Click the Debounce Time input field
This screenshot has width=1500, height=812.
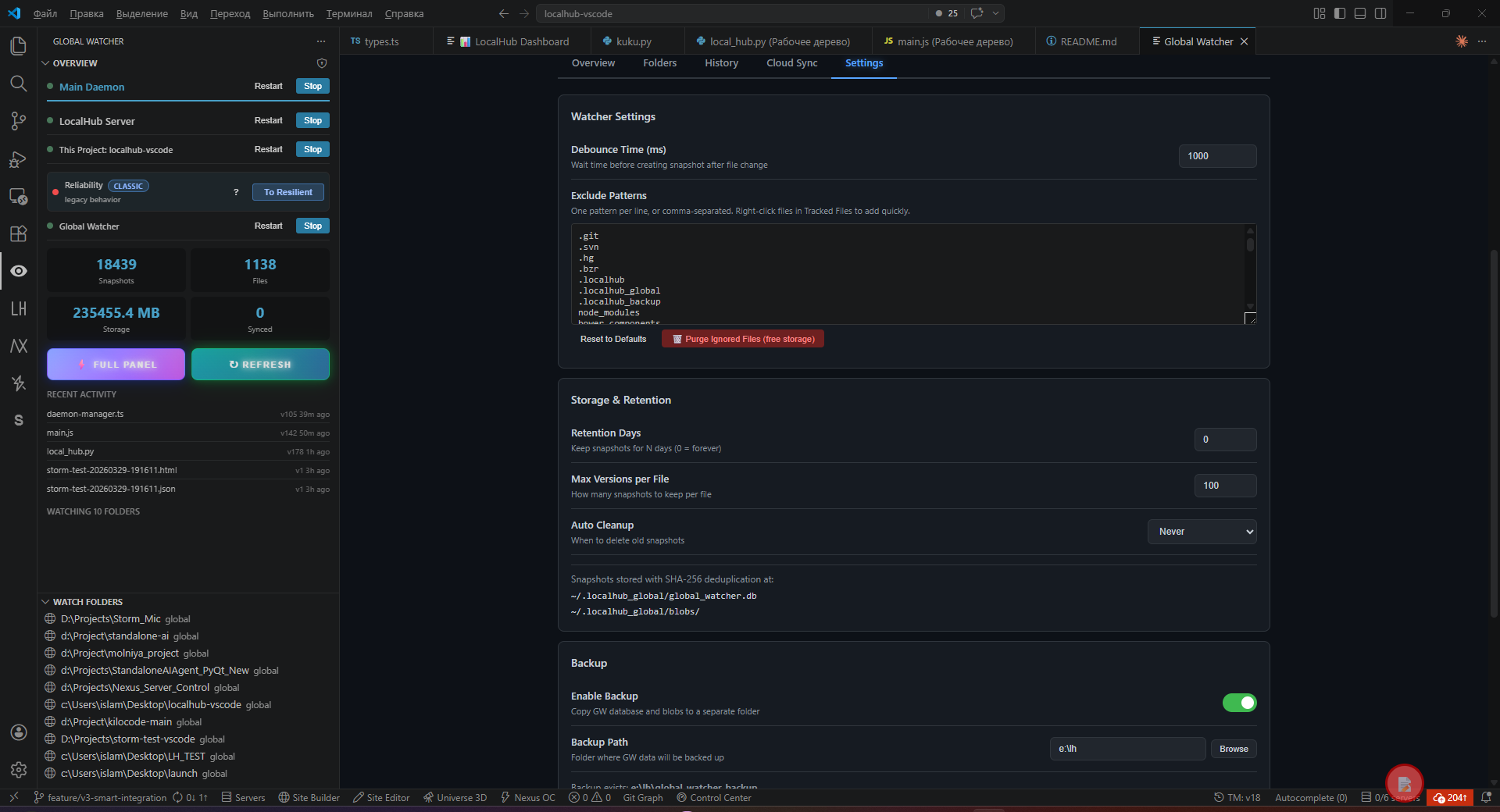click(1217, 156)
